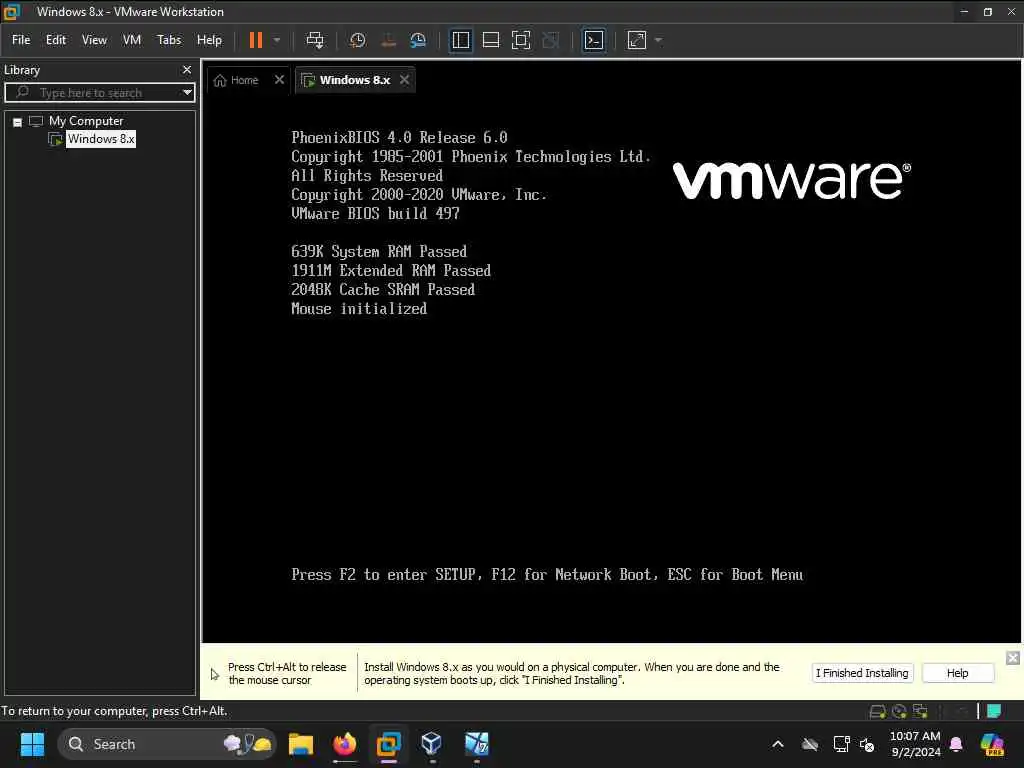Click the I Finished Installing button
This screenshot has width=1024, height=768.
862,673
